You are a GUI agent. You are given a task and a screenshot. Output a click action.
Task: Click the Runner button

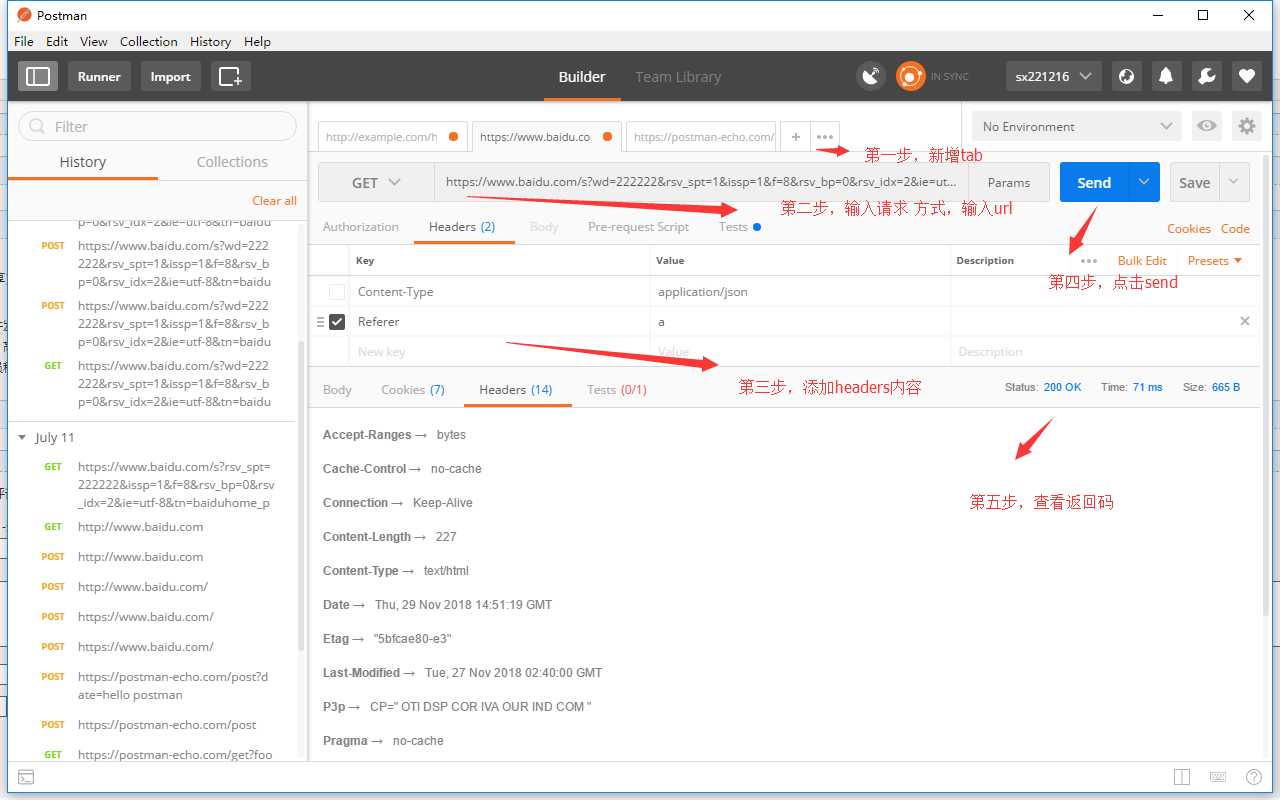pyautogui.click(x=99, y=76)
